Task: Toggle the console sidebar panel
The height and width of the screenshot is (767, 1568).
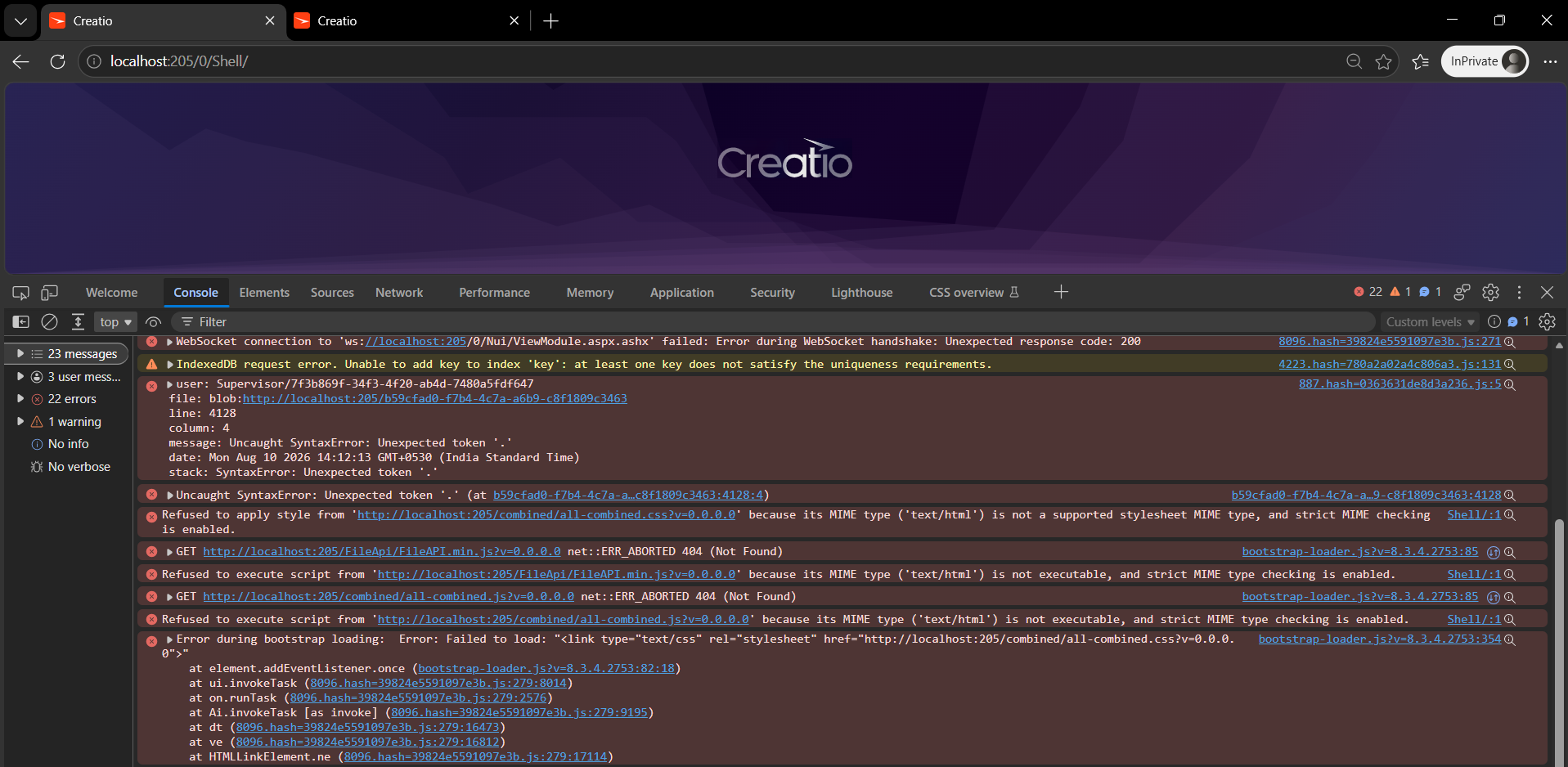Action: (20, 322)
